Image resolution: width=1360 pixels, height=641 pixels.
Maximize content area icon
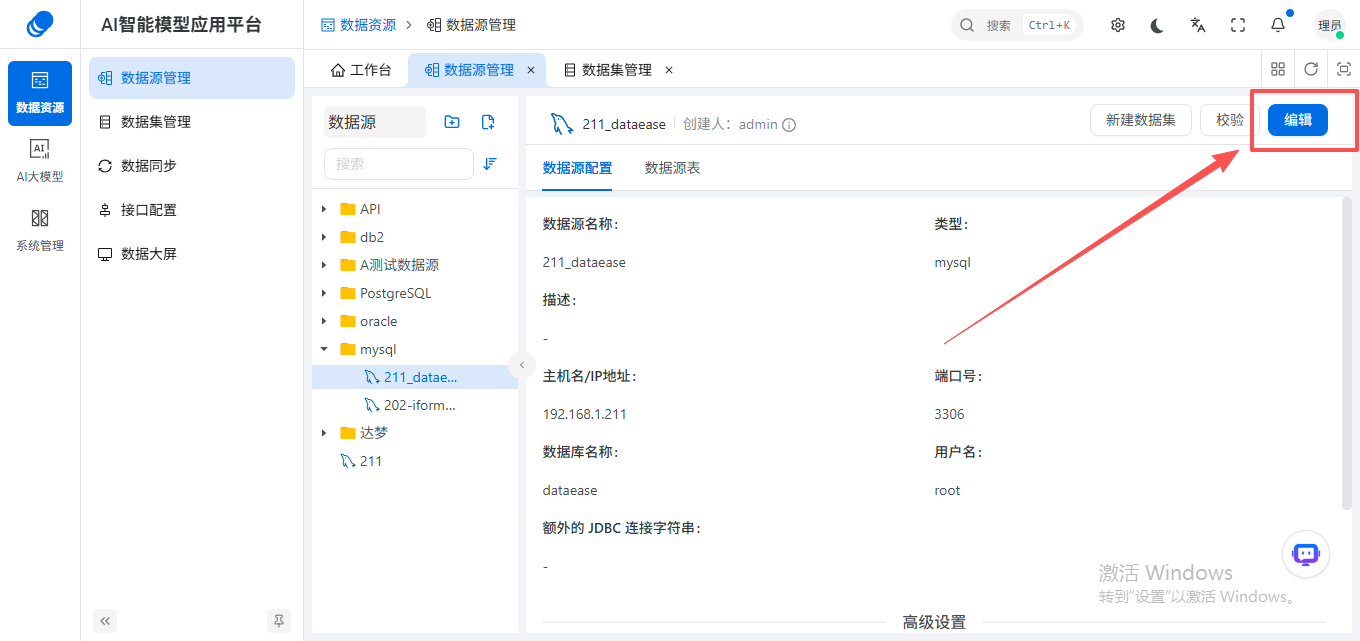pyautogui.click(x=1344, y=69)
